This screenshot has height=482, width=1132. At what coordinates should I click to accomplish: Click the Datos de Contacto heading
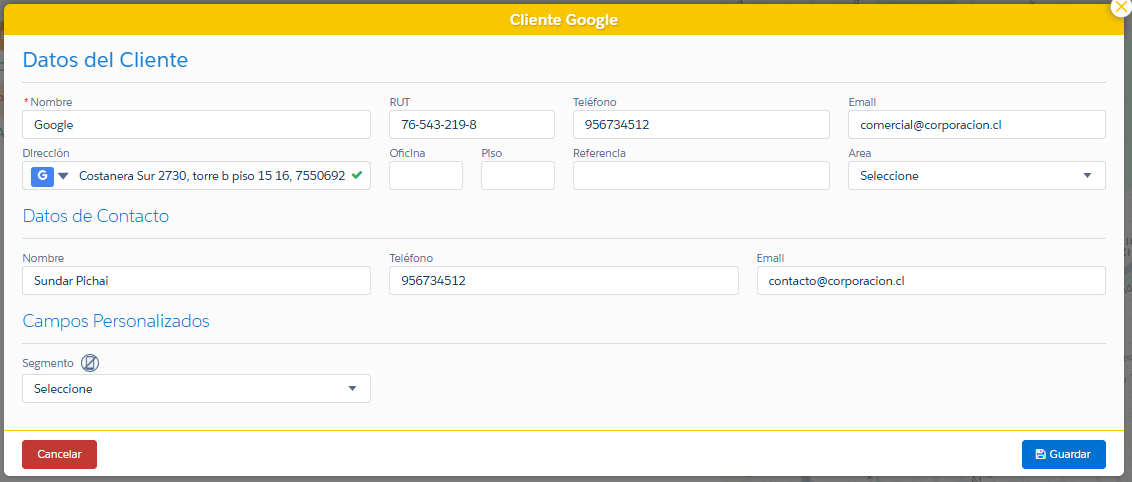tap(96, 215)
